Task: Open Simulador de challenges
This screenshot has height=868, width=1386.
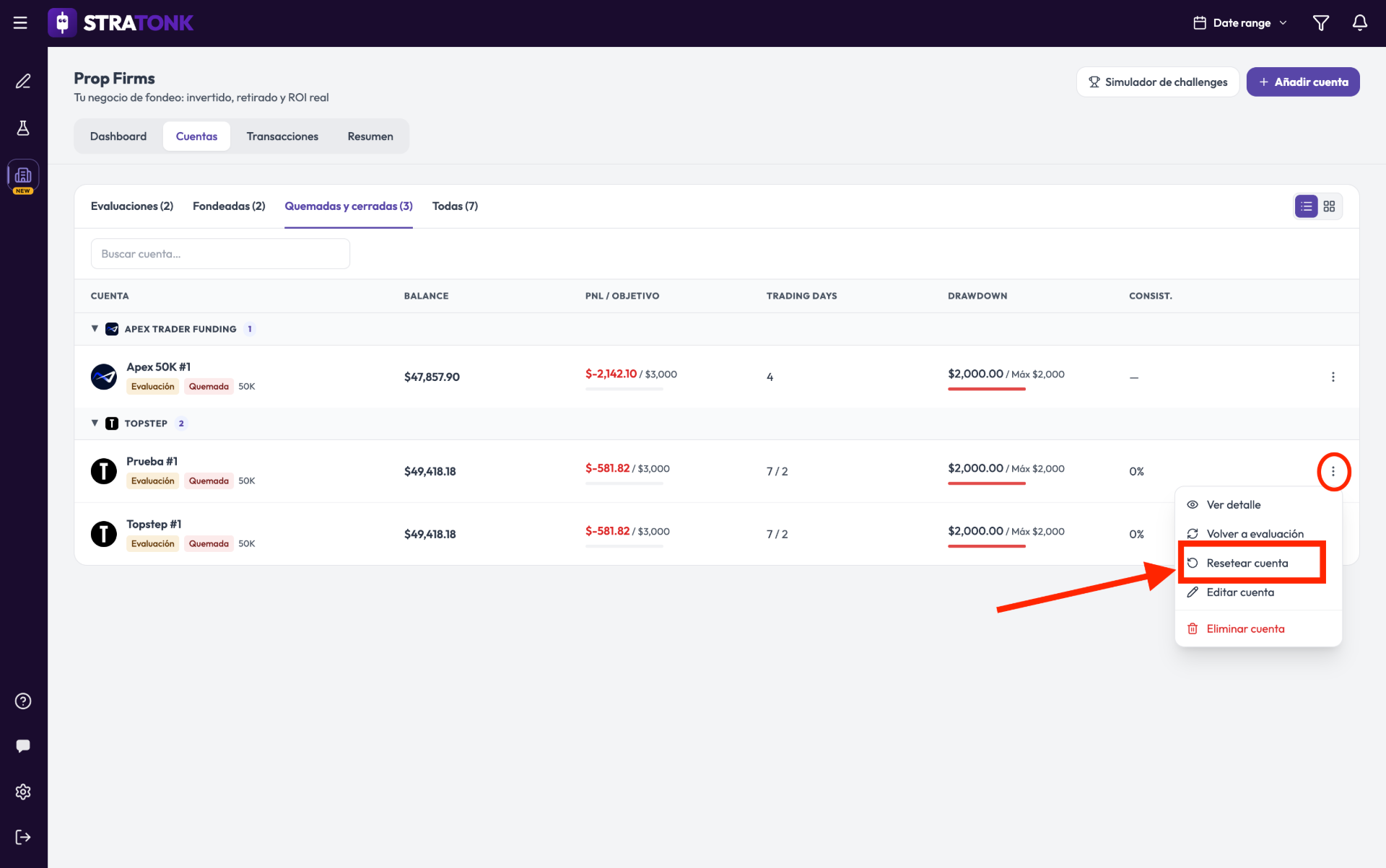Action: coord(1158,82)
